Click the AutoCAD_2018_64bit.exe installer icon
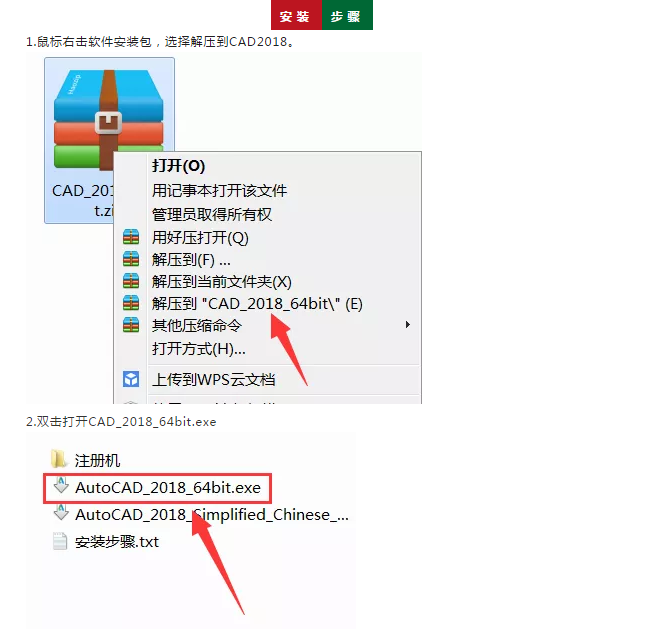 click(x=61, y=486)
